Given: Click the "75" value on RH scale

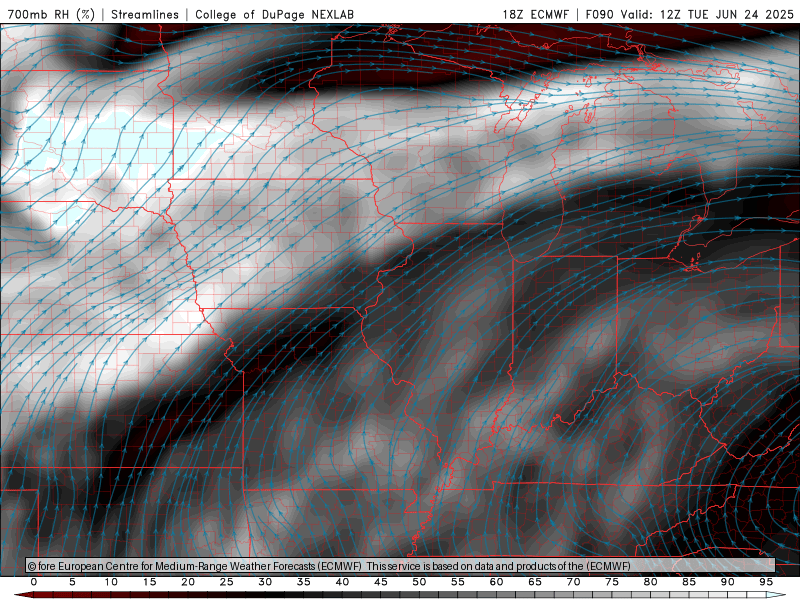Looking at the screenshot, I should 612,582.
